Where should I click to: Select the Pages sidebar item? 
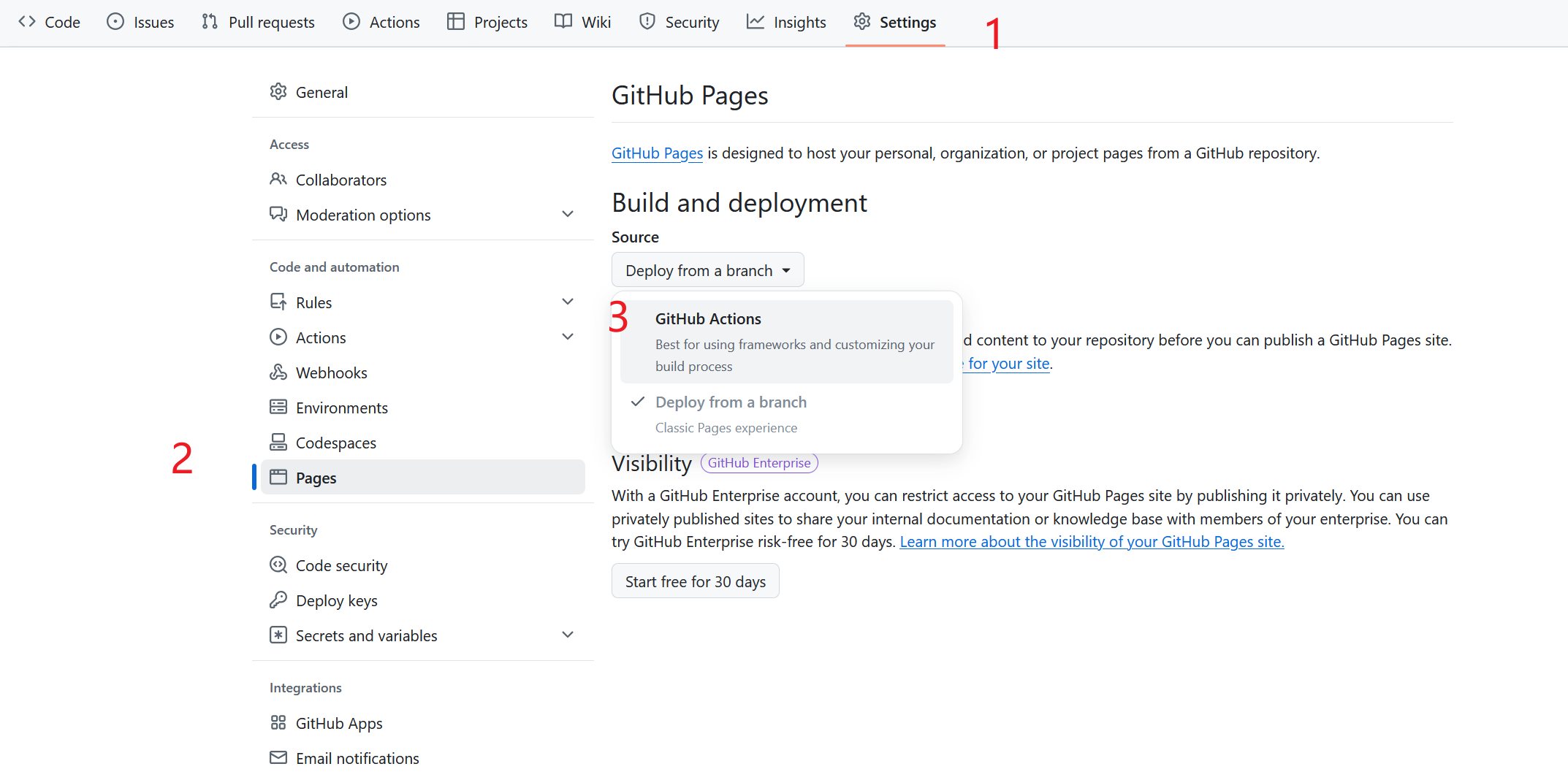(x=423, y=478)
